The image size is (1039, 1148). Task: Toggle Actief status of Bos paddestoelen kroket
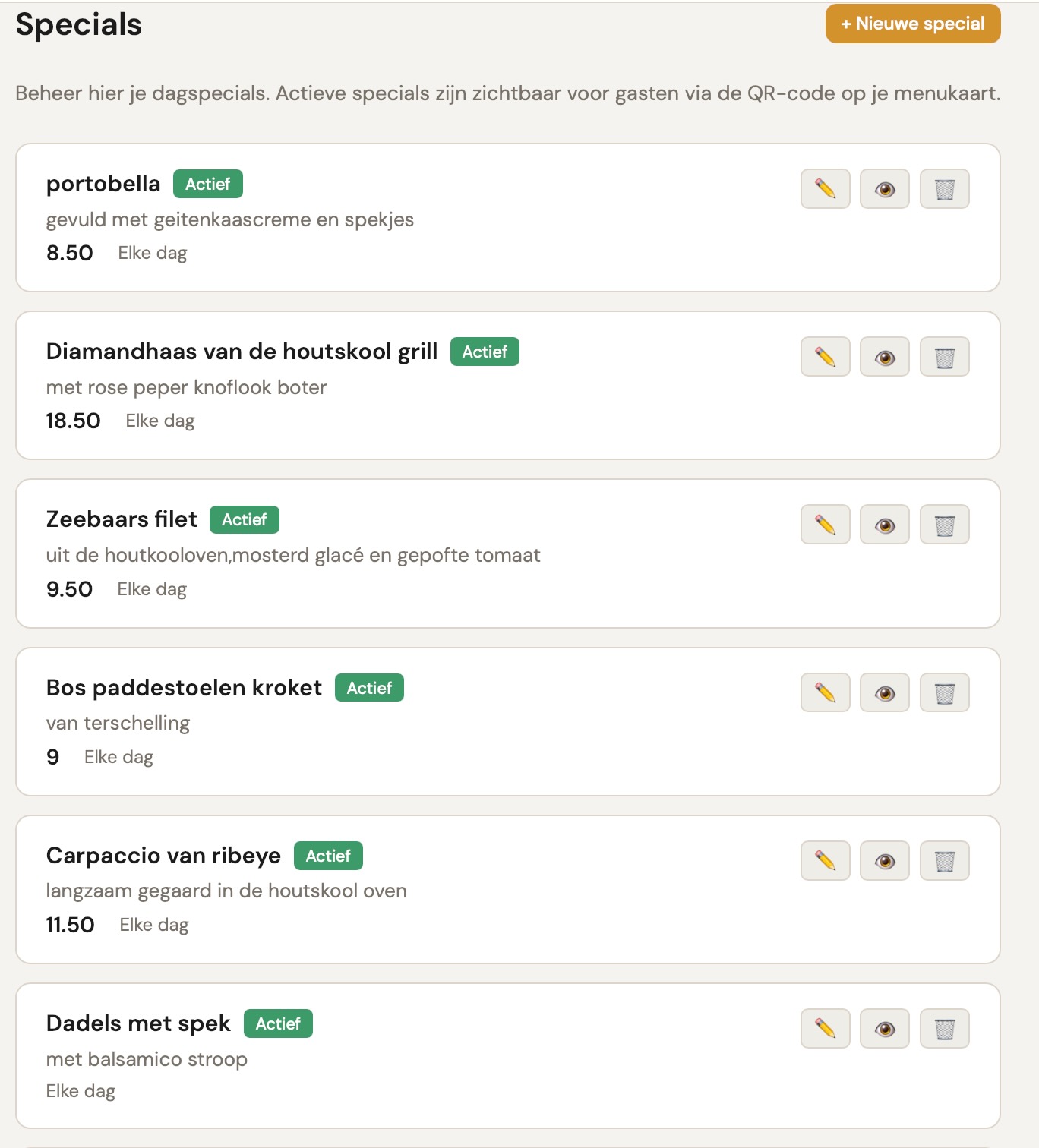coord(369,688)
